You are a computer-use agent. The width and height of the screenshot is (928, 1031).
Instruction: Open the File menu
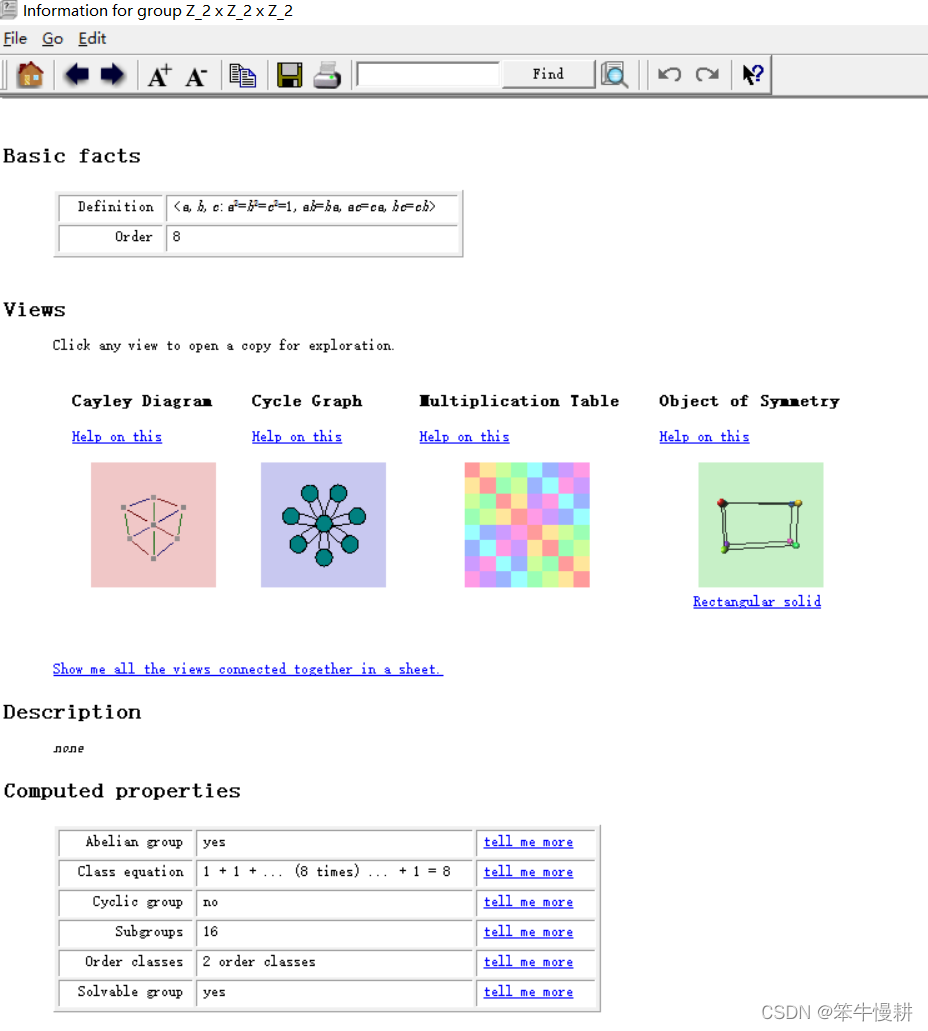(x=15, y=39)
